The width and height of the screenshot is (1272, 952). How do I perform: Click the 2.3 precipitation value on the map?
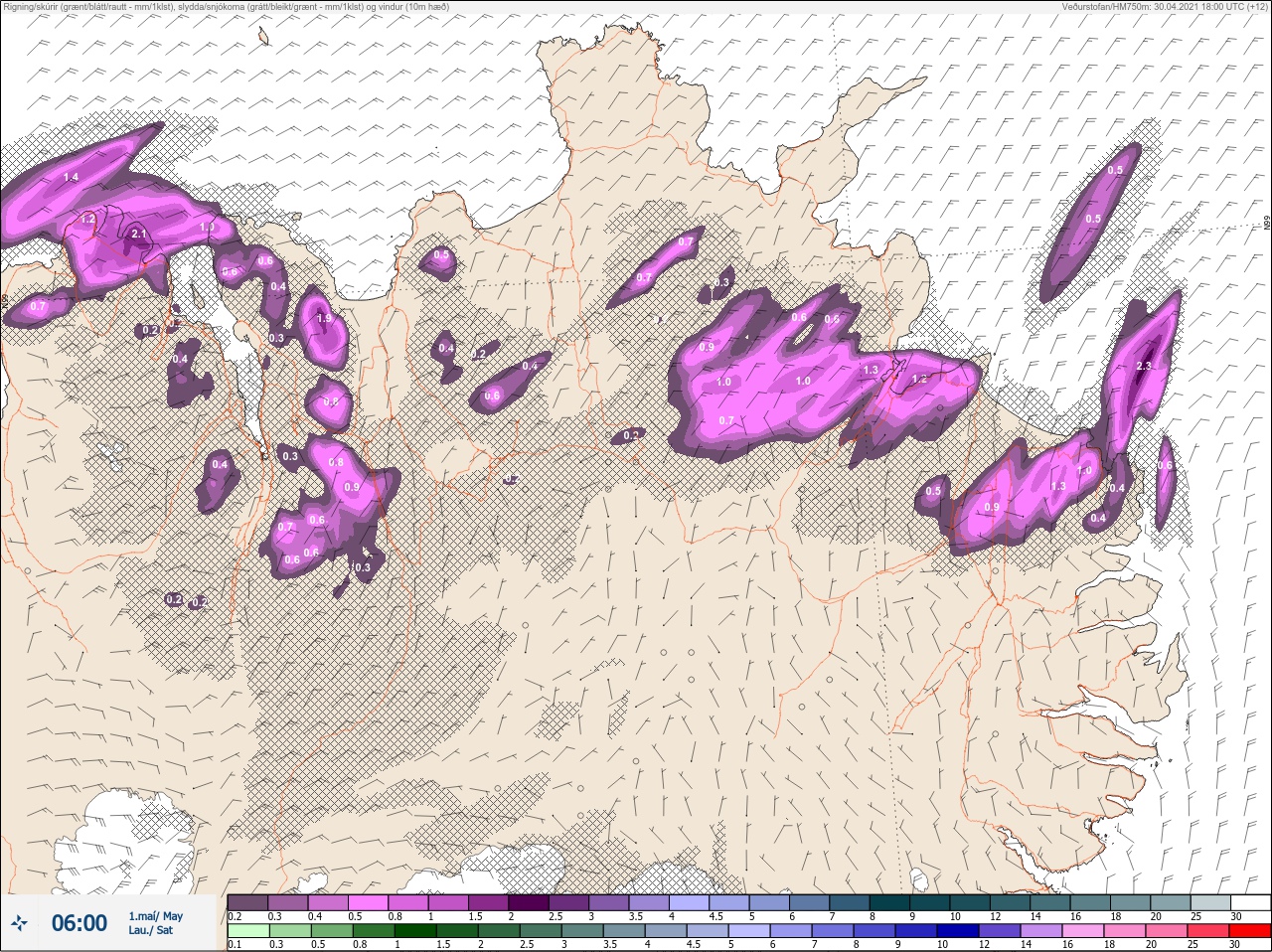tap(1143, 367)
